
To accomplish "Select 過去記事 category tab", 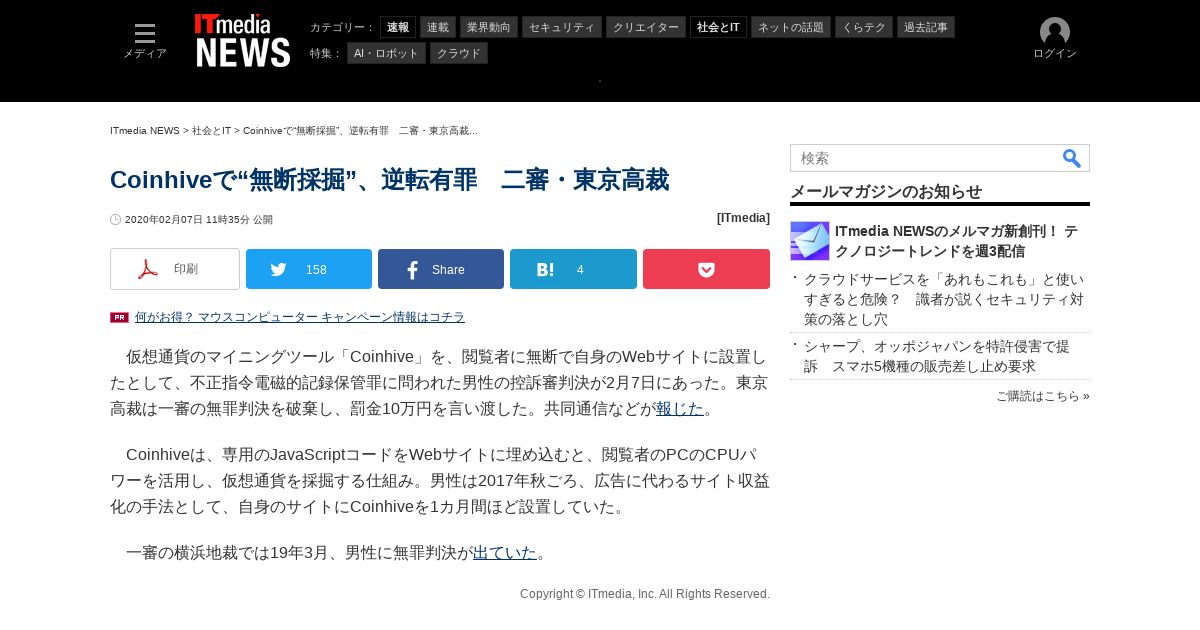I will click(926, 27).
